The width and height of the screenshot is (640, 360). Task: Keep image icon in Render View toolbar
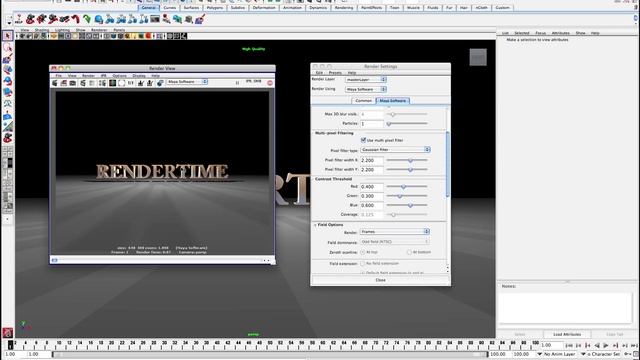point(141,83)
